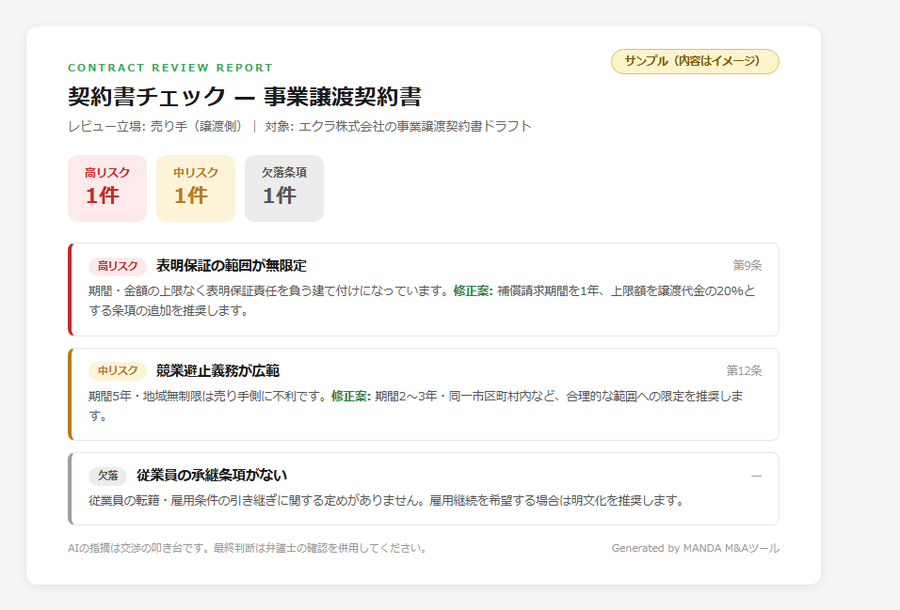Image resolution: width=900 pixels, height=610 pixels.
Task: Open the 競業避止義務が広範 finding heading
Action: tap(218, 371)
